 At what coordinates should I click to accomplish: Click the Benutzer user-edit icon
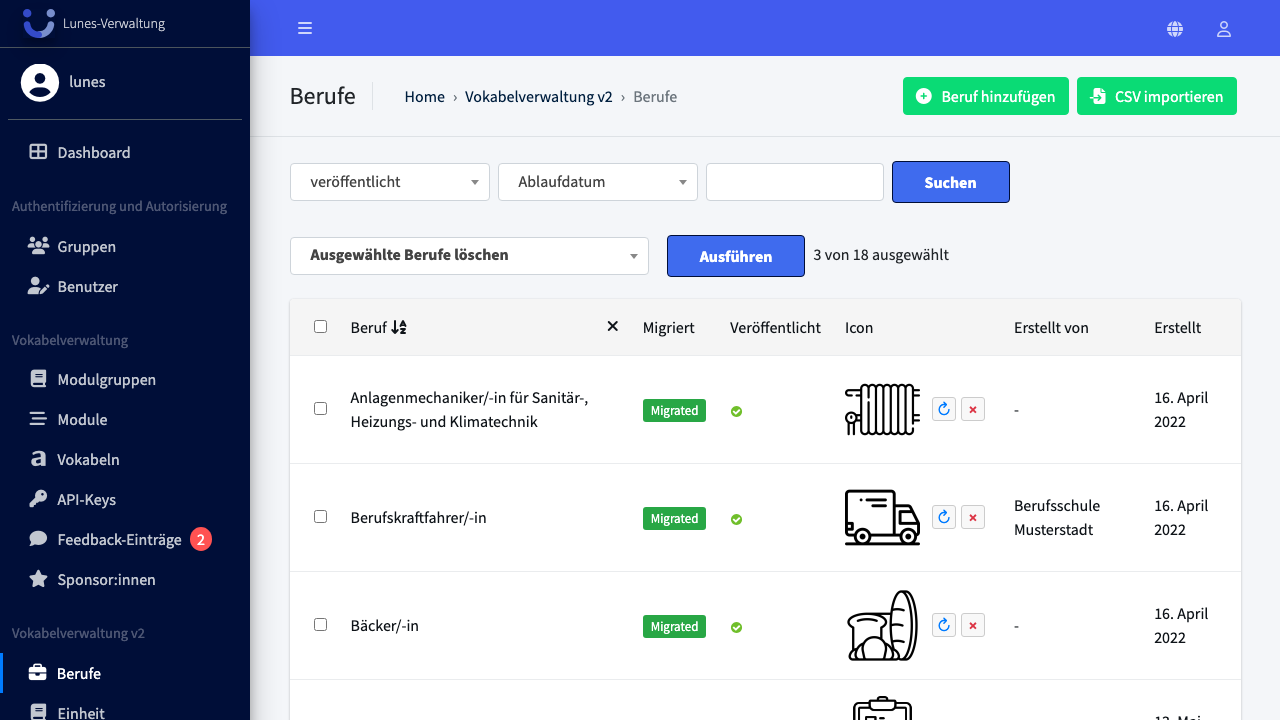click(x=38, y=286)
